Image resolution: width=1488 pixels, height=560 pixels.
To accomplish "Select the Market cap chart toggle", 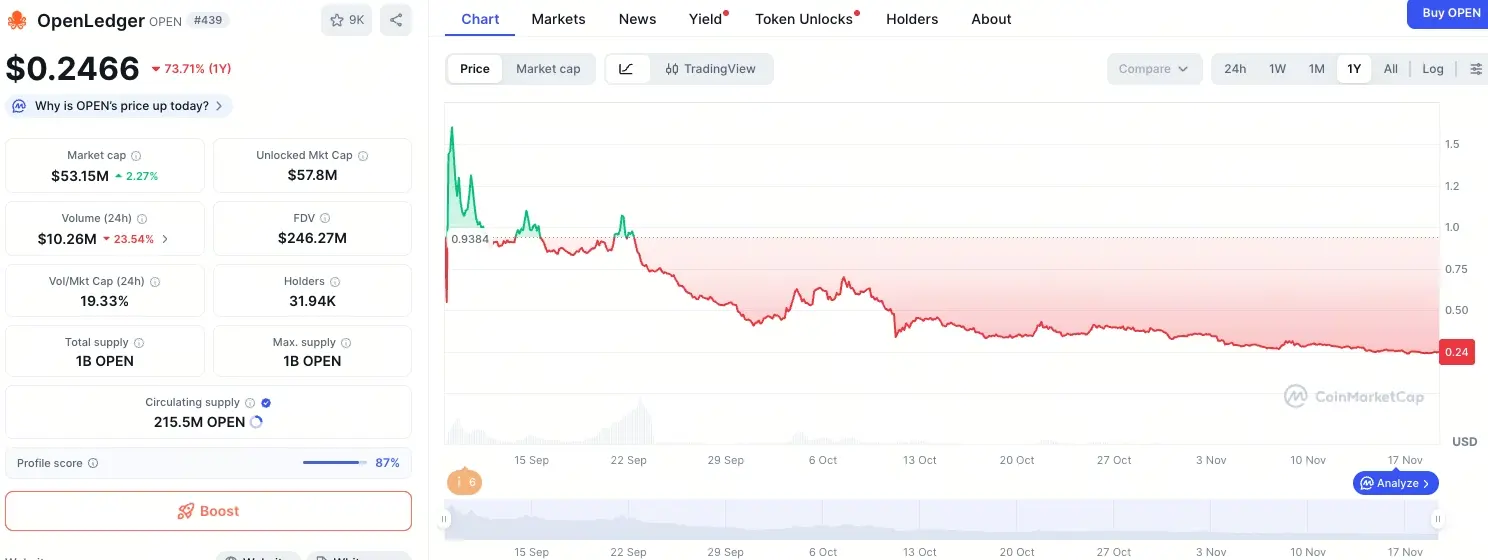I will coord(548,69).
